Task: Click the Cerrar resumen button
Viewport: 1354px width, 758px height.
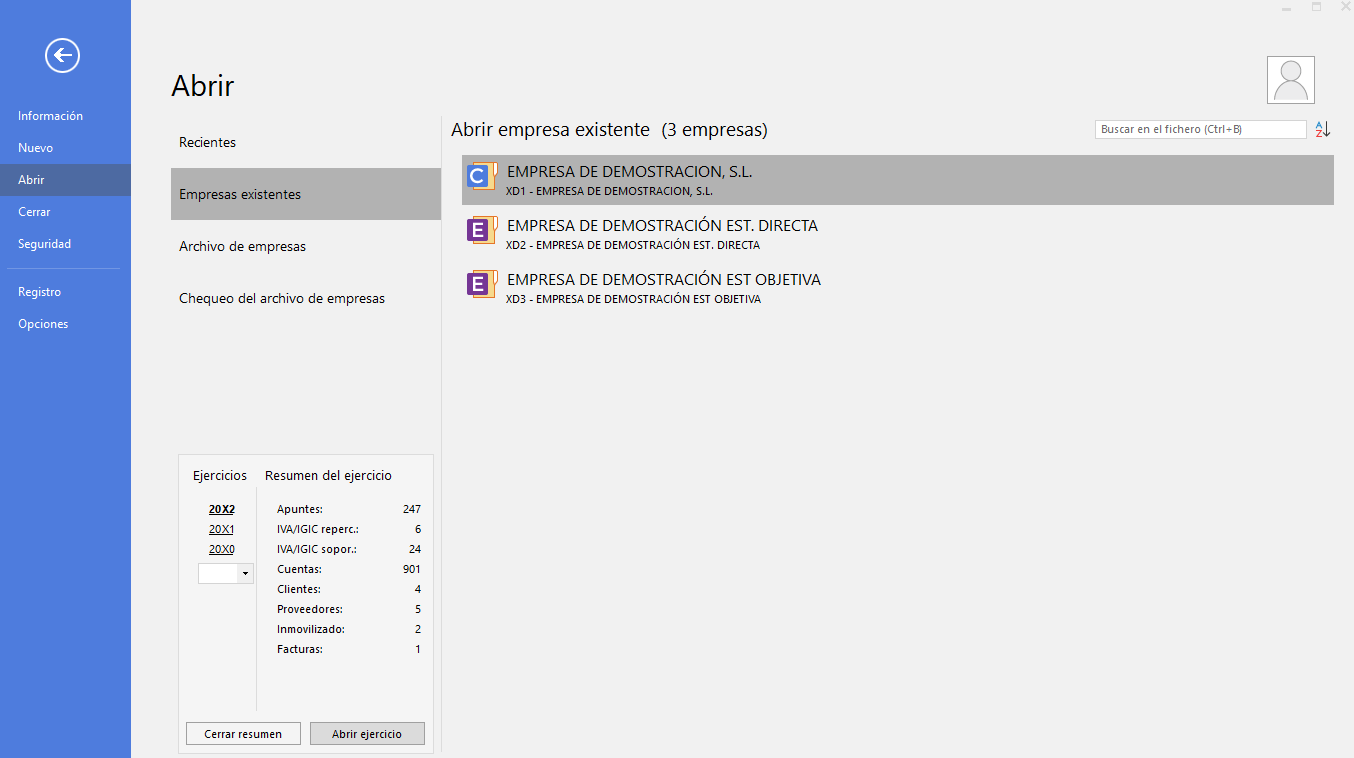Action: pos(243,734)
